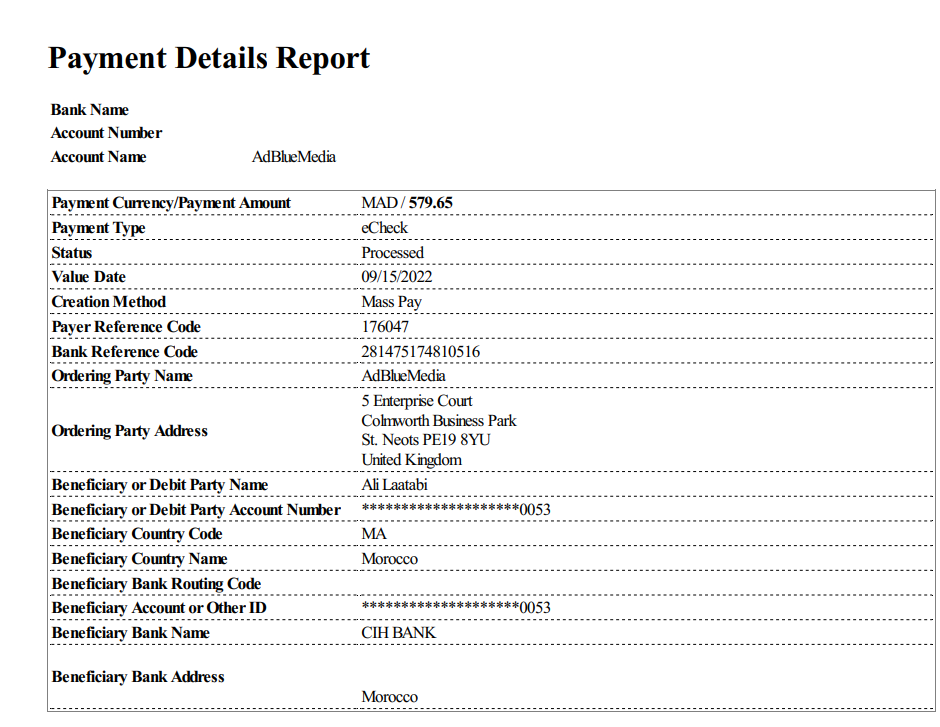The image size is (940, 727).
Task: Select the Account Name label
Action: click(x=98, y=157)
